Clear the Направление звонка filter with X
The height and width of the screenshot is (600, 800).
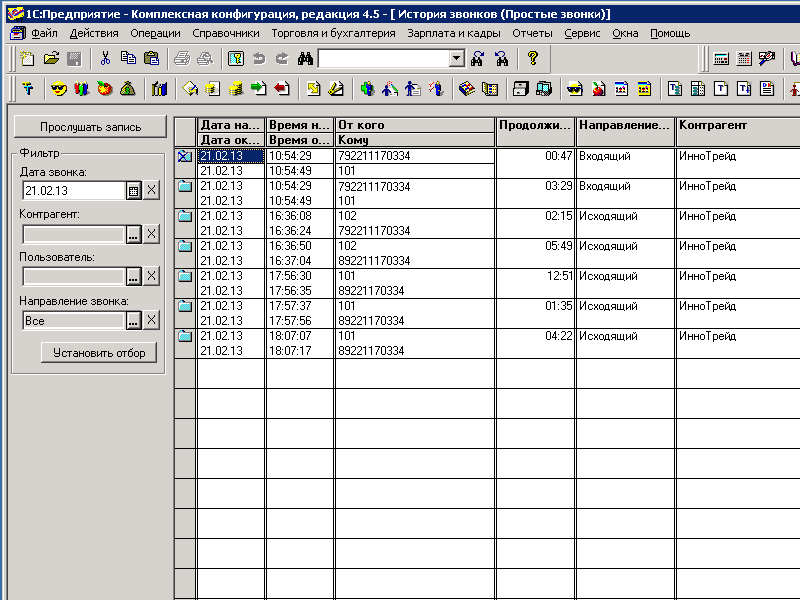pyautogui.click(x=152, y=321)
